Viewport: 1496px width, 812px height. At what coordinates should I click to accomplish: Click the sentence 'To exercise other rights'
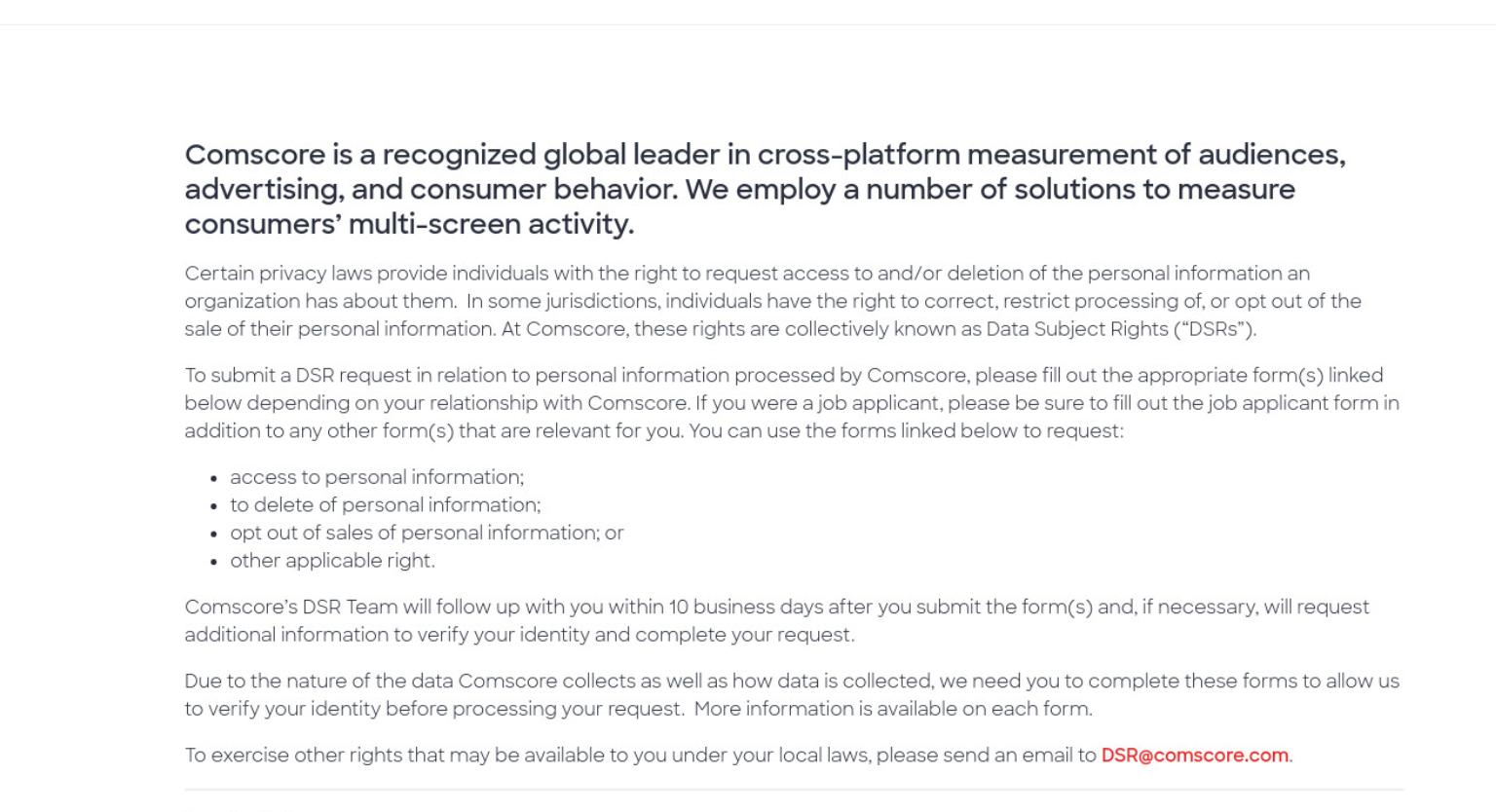point(738,756)
